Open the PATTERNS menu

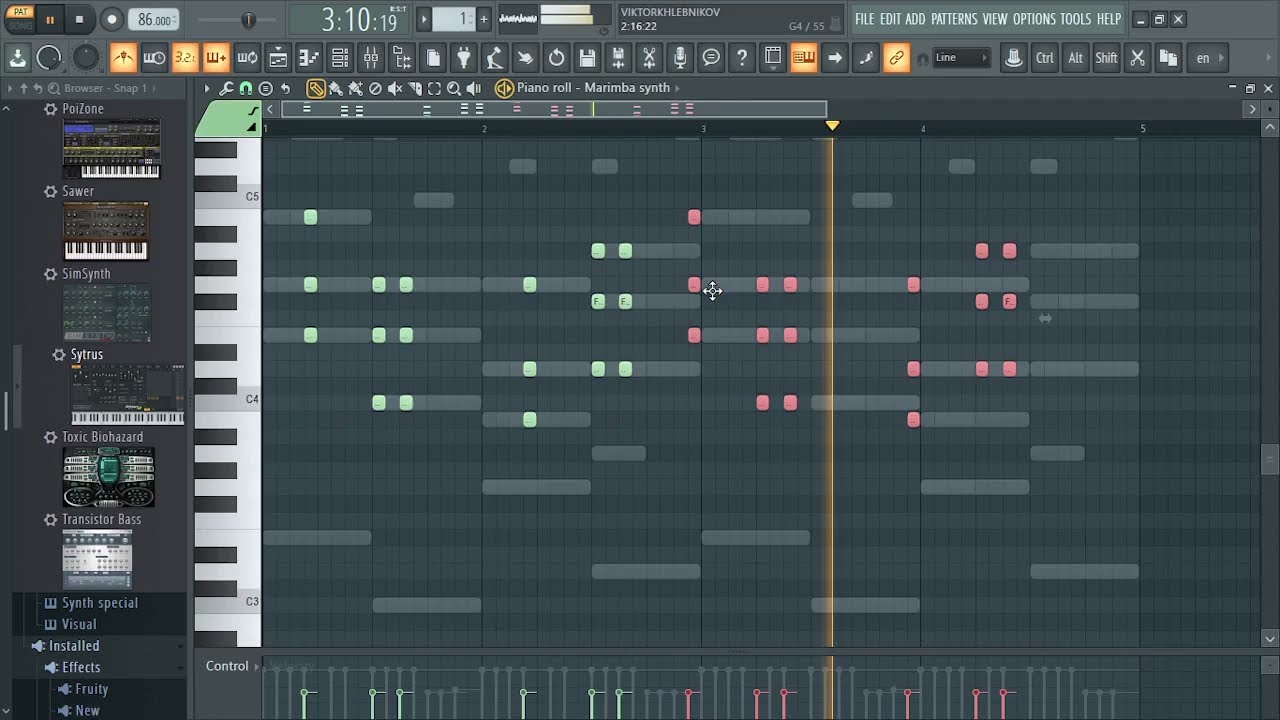(x=954, y=19)
